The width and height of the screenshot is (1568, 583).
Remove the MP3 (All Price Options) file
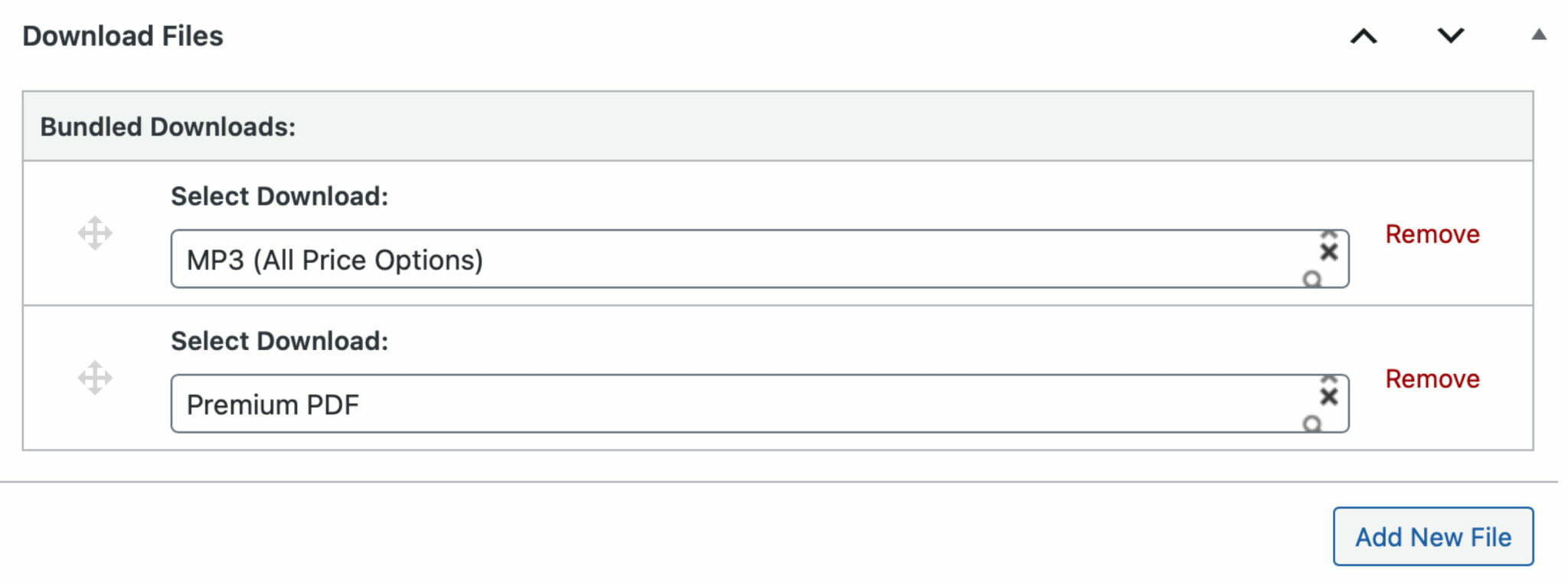click(1432, 234)
